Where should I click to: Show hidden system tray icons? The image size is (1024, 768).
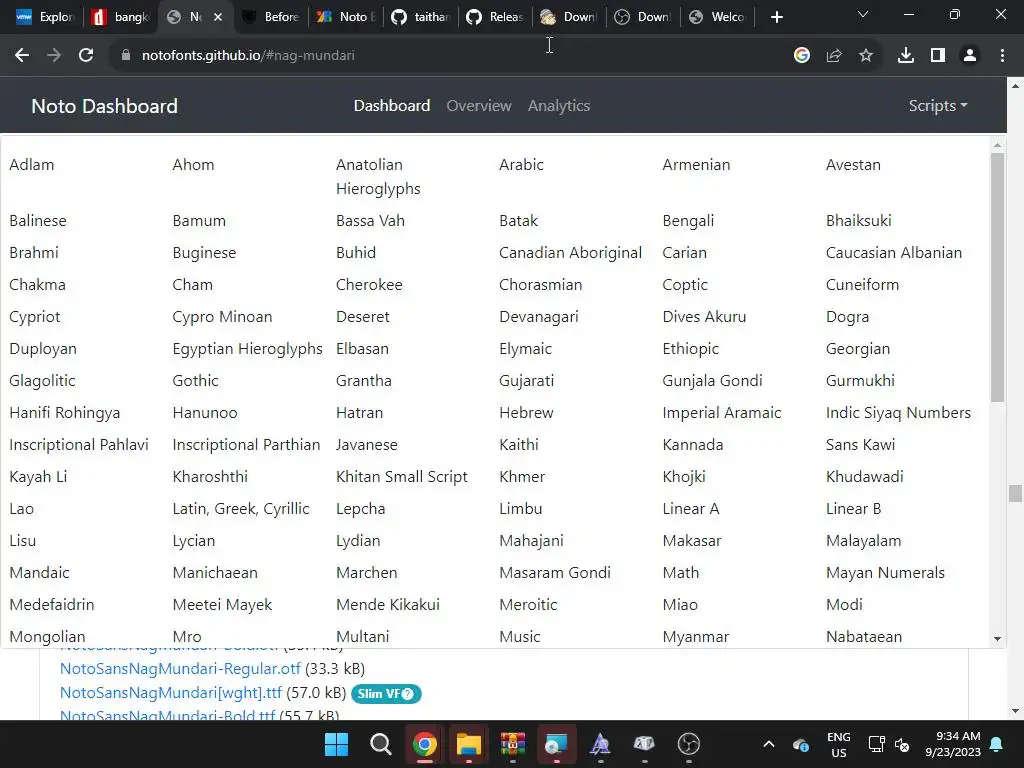[769, 744]
